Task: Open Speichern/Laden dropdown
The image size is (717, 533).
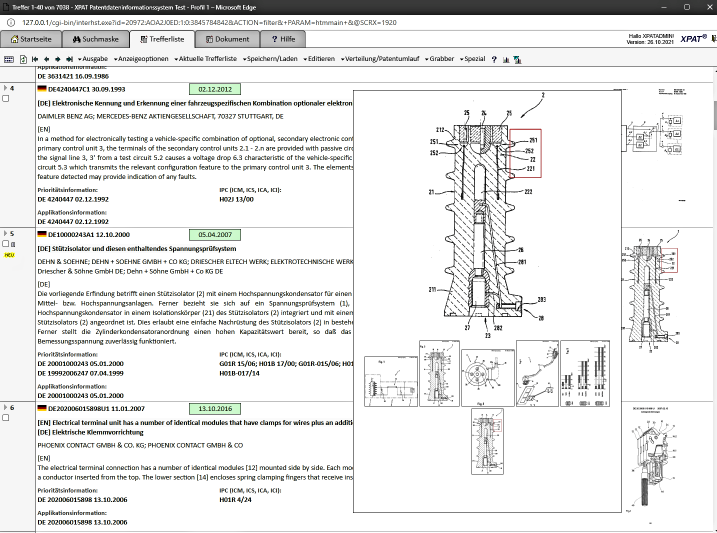Action: tap(270, 59)
